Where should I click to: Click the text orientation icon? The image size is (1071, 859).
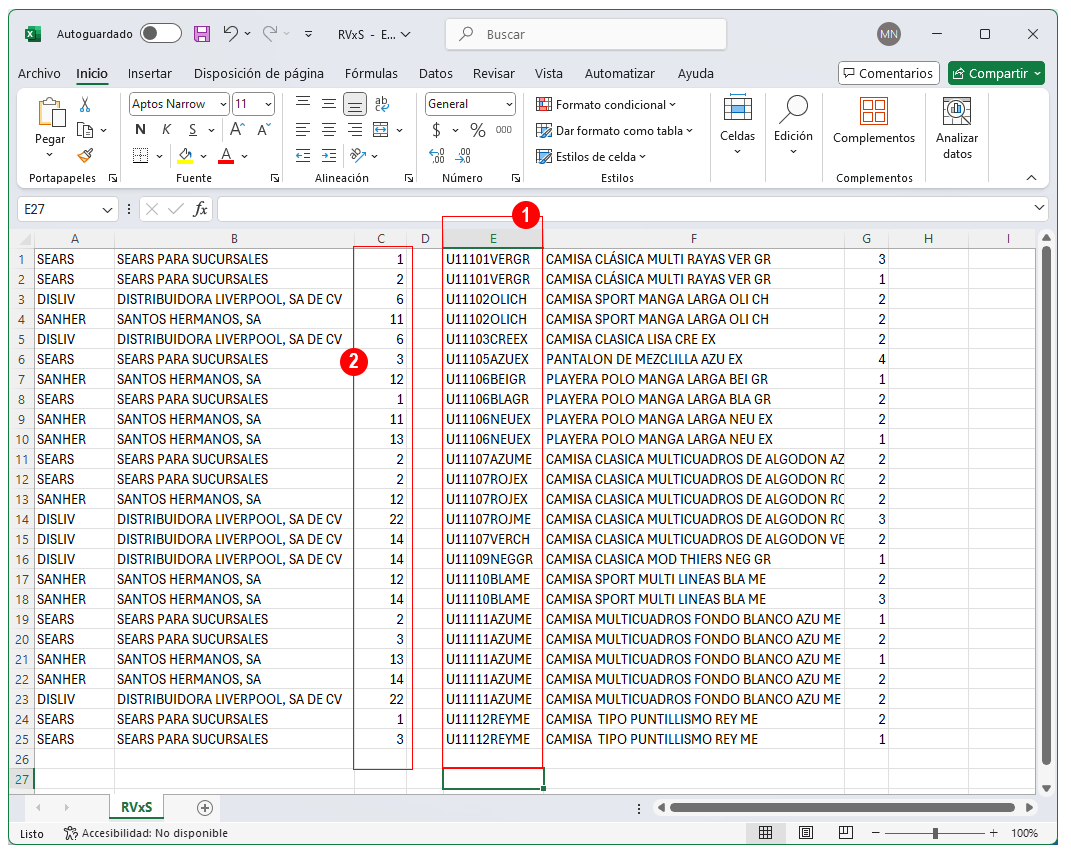coord(358,156)
